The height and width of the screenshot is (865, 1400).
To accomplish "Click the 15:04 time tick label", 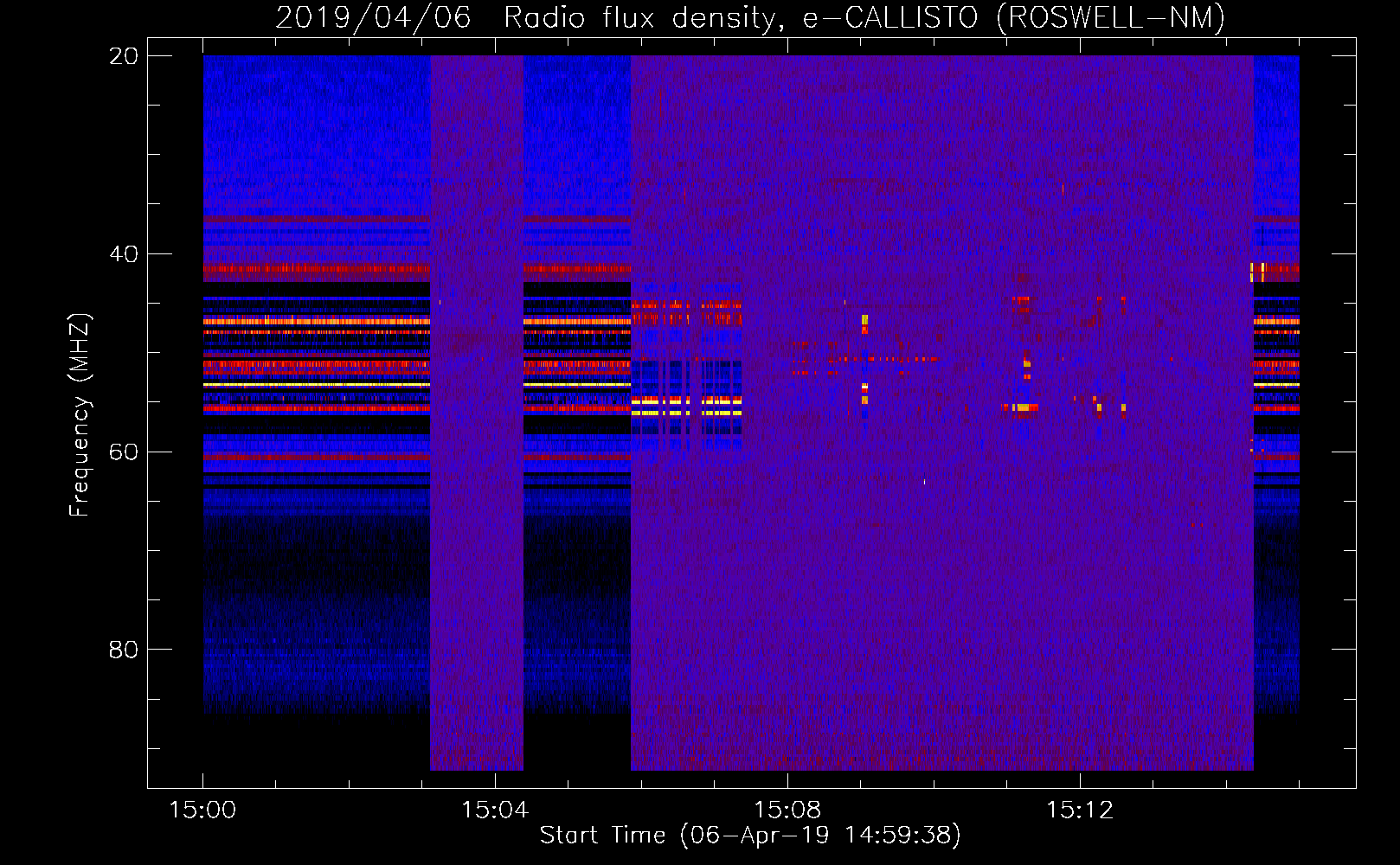I will 495,811.
